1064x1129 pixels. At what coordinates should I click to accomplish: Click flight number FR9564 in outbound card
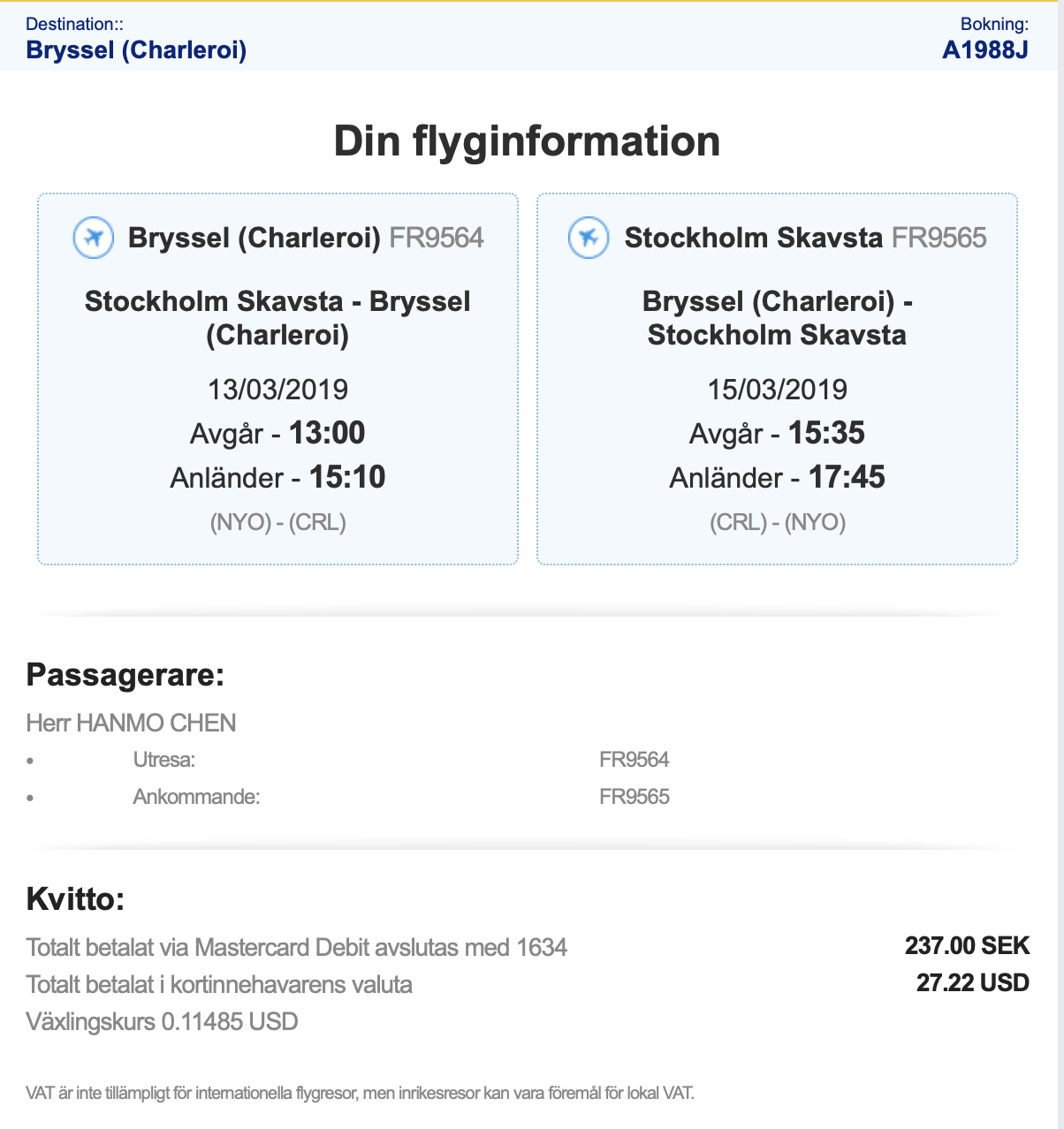pyautogui.click(x=437, y=238)
